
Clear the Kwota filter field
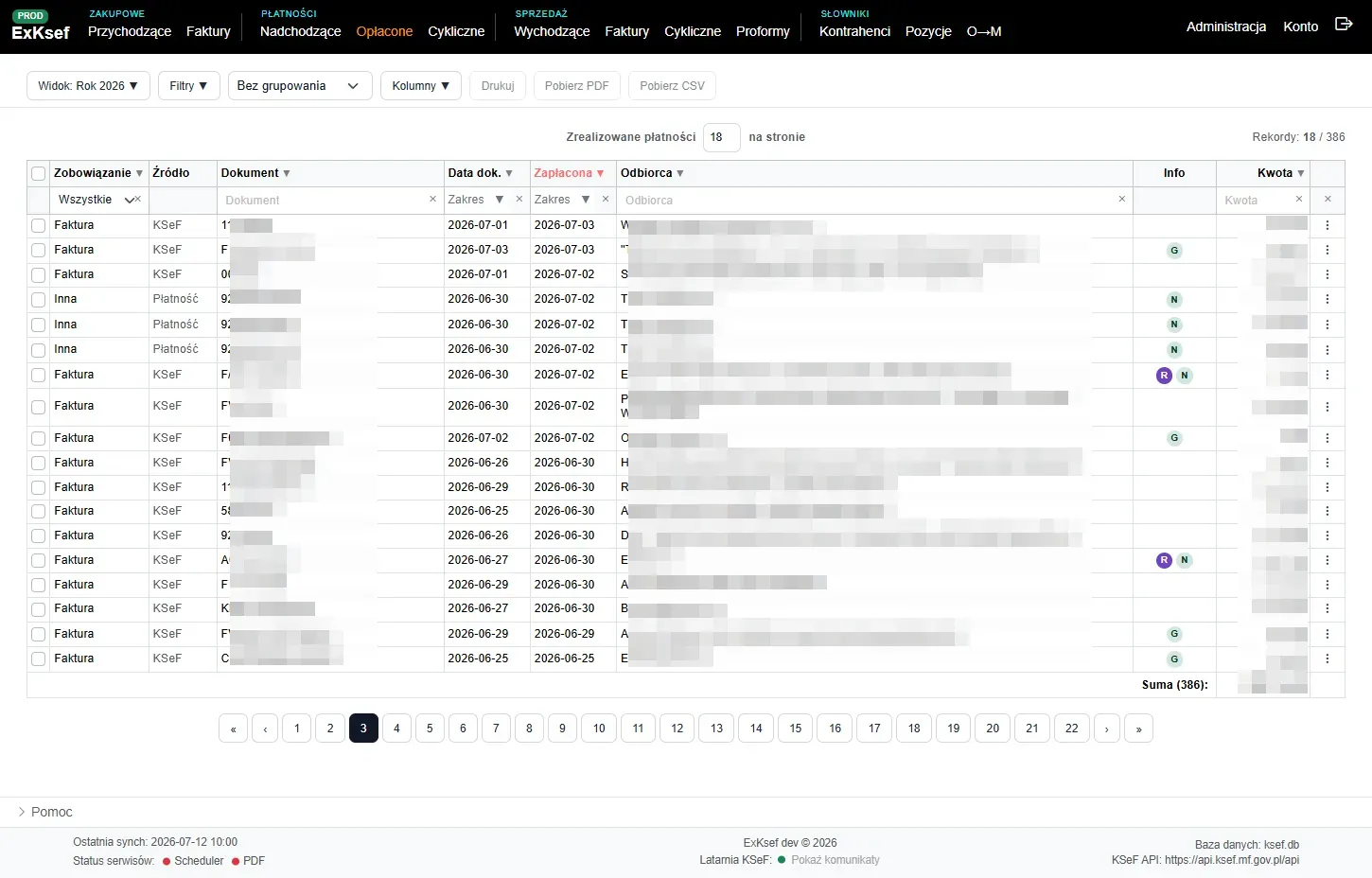pyautogui.click(x=1299, y=200)
